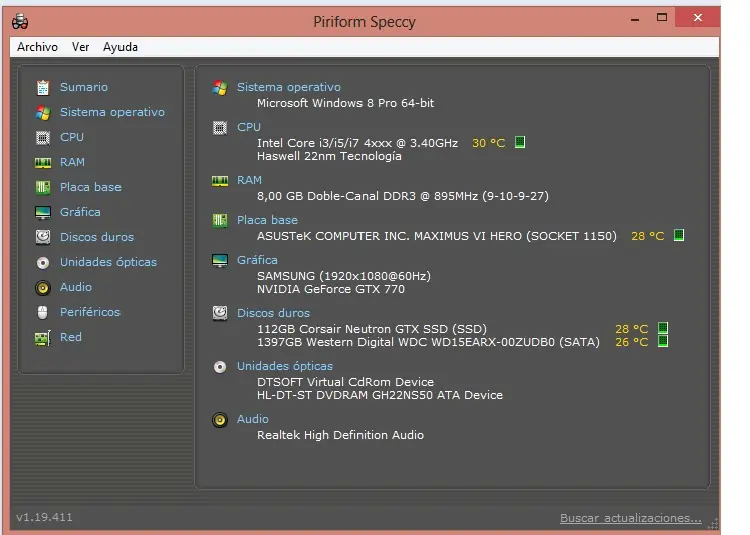Open Red section in the sidebar

[70, 337]
